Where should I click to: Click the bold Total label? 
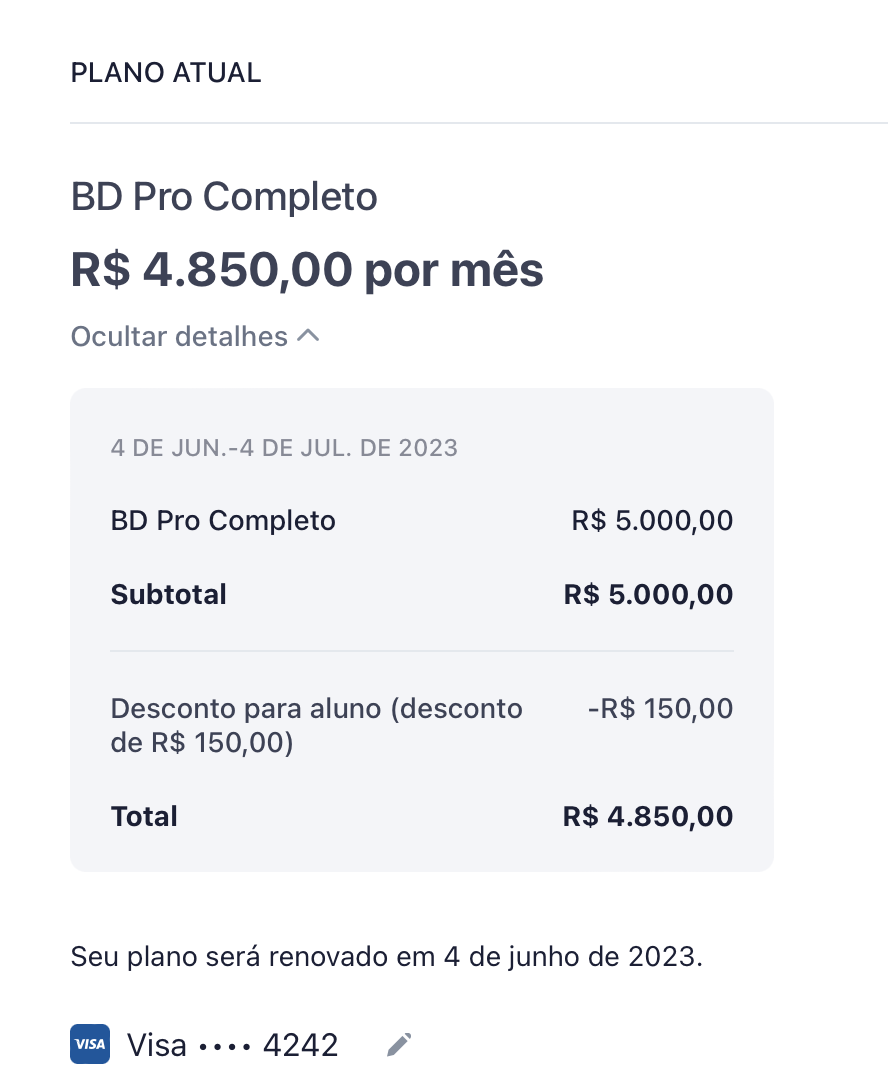[144, 817]
